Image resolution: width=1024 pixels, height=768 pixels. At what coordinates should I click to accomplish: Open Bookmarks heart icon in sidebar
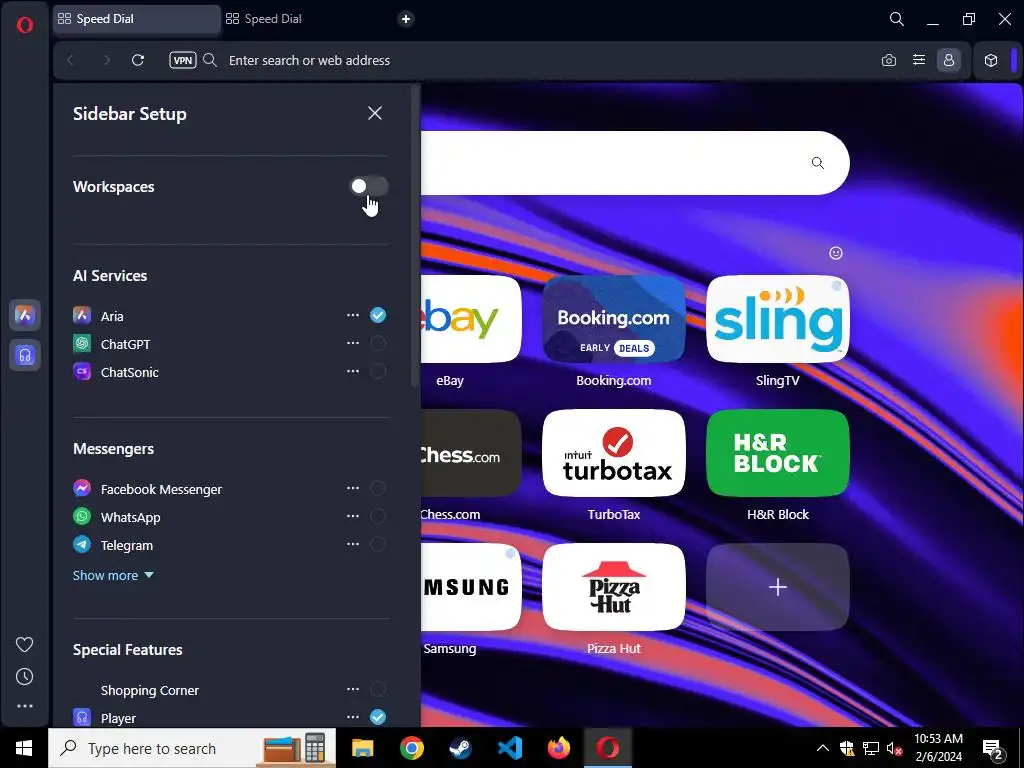pos(25,645)
